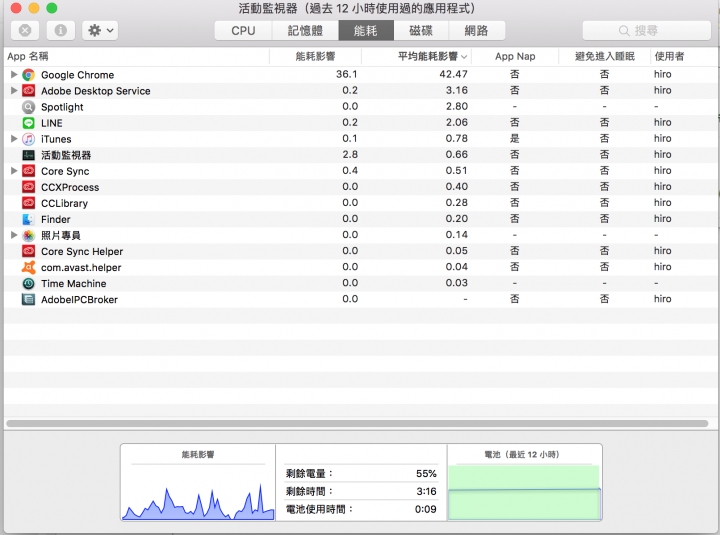Screen dimensions: 720x535
Task: Sort by 避免進入睡眠 column header
Action: [x=605, y=56]
